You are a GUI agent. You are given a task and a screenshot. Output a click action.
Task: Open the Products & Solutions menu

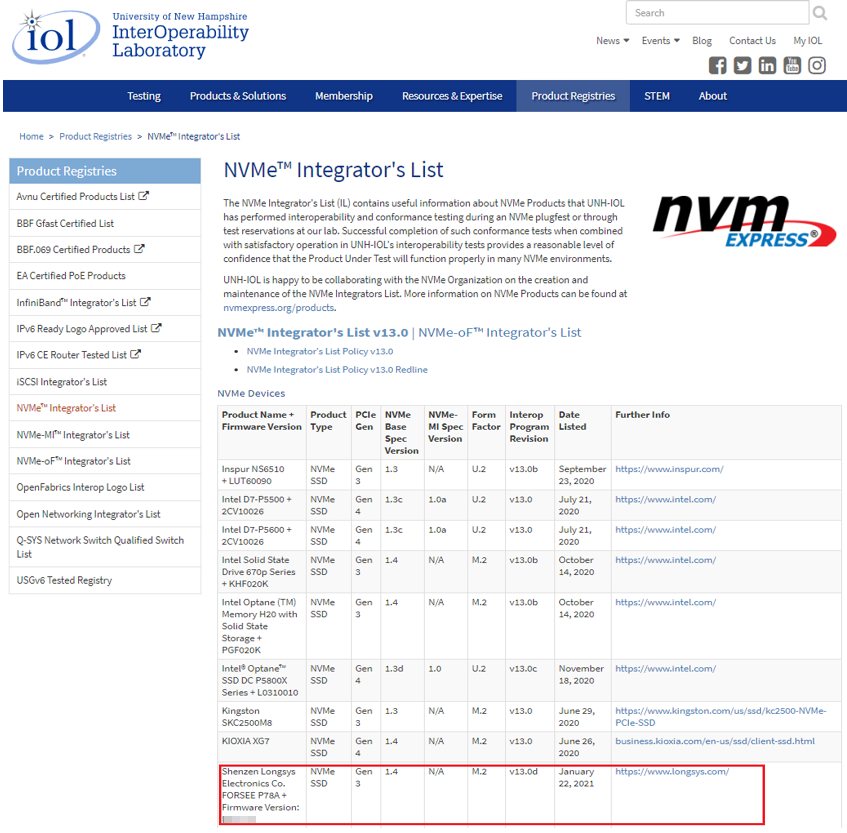[x=238, y=96]
